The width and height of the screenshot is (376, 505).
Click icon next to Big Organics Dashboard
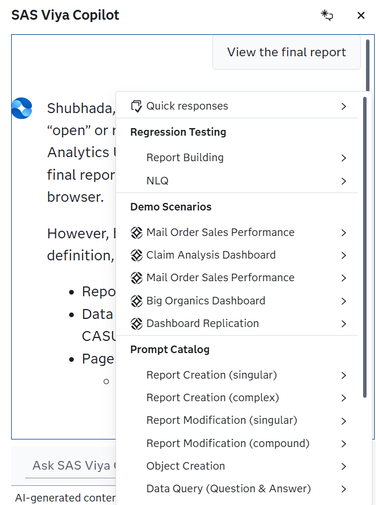click(136, 301)
